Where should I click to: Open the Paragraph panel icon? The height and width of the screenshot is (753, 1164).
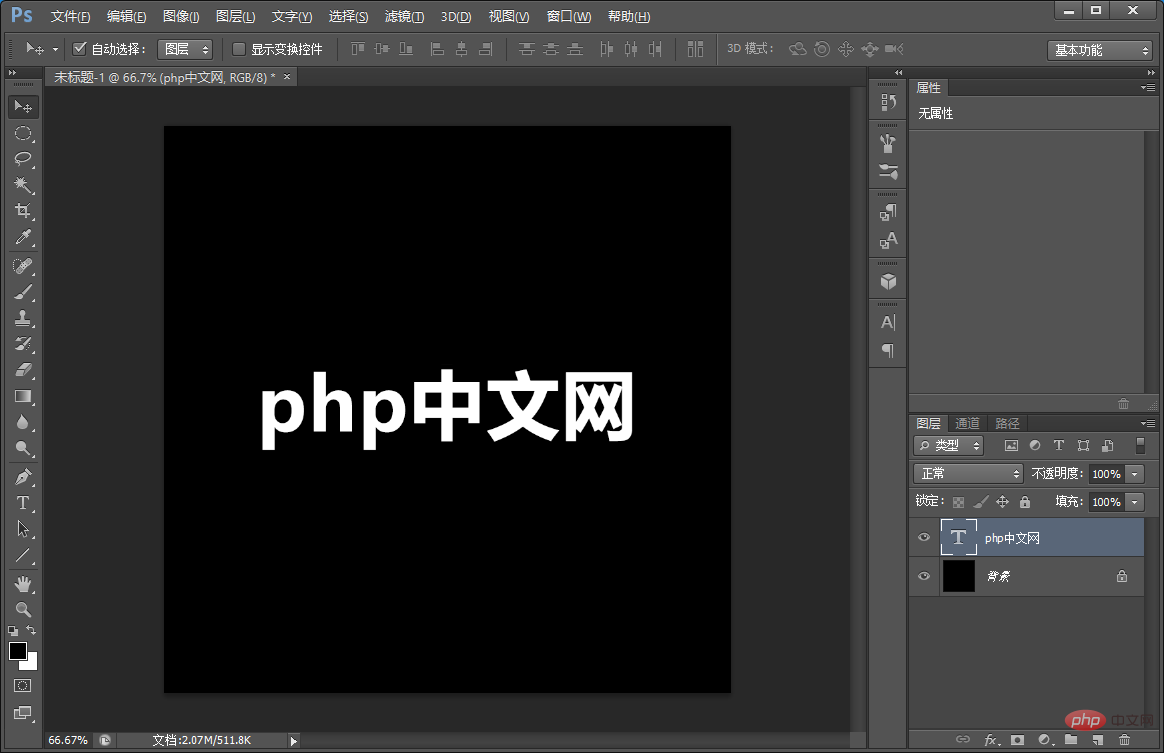pos(888,350)
